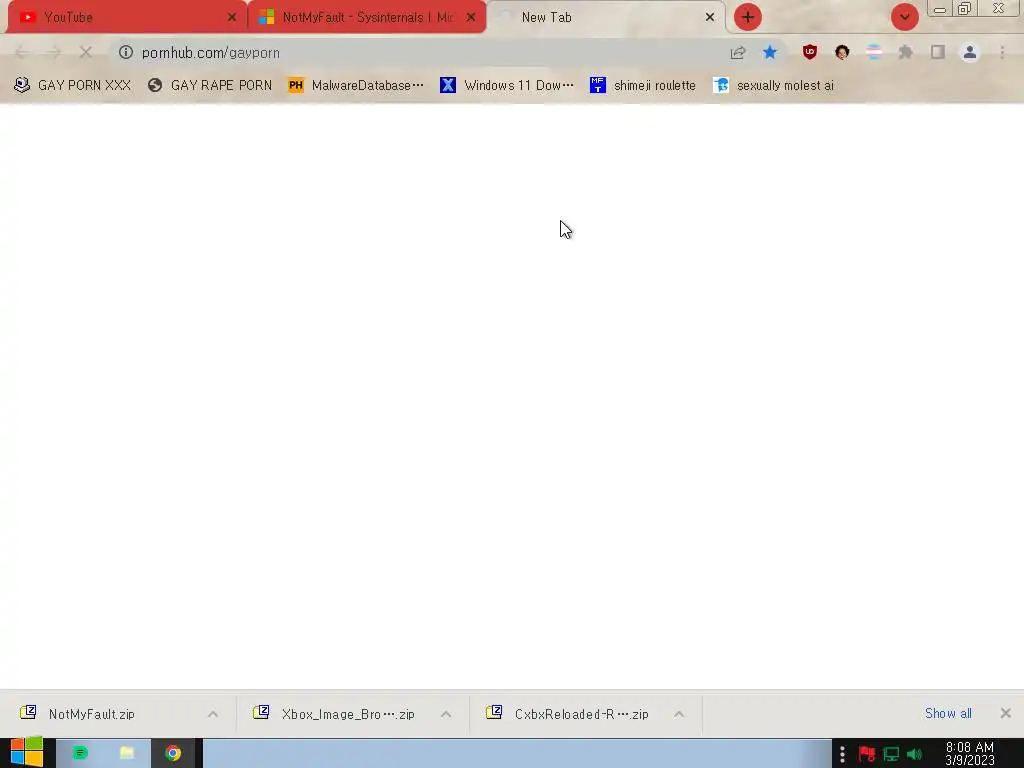The width and height of the screenshot is (1024, 768).
Task: Expand options for CxbxReloaded-R….zip download
Action: pos(679,714)
